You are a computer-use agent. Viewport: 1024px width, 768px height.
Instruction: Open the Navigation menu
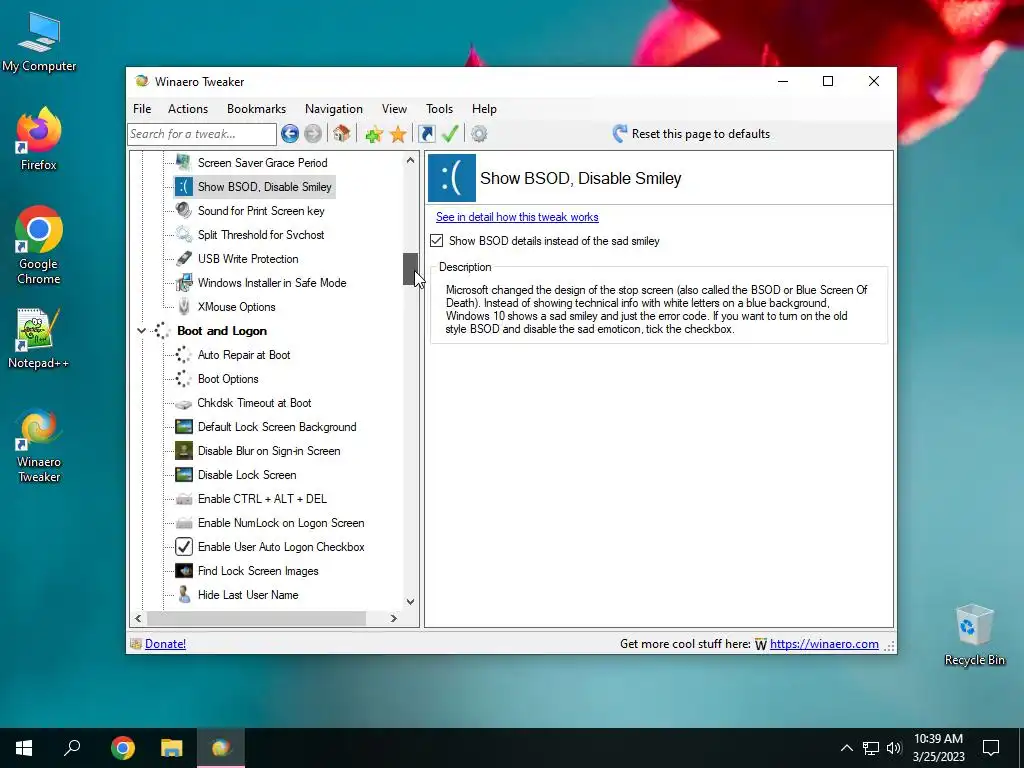point(334,108)
